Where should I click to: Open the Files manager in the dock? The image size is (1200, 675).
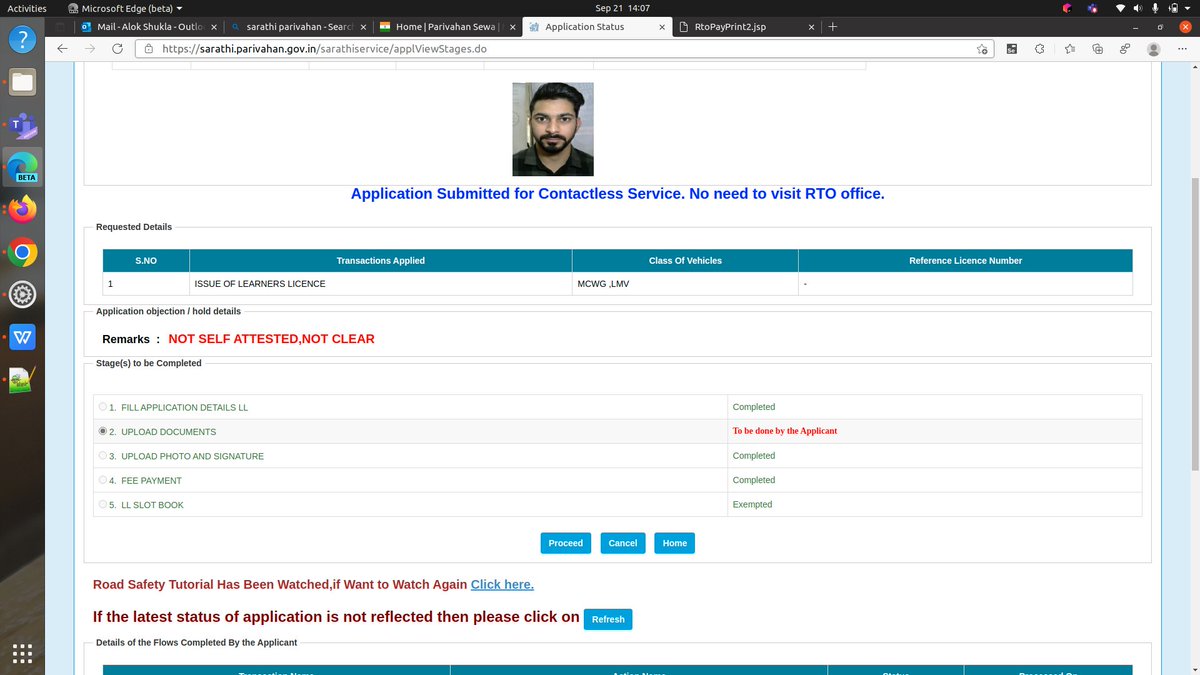tap(22, 83)
